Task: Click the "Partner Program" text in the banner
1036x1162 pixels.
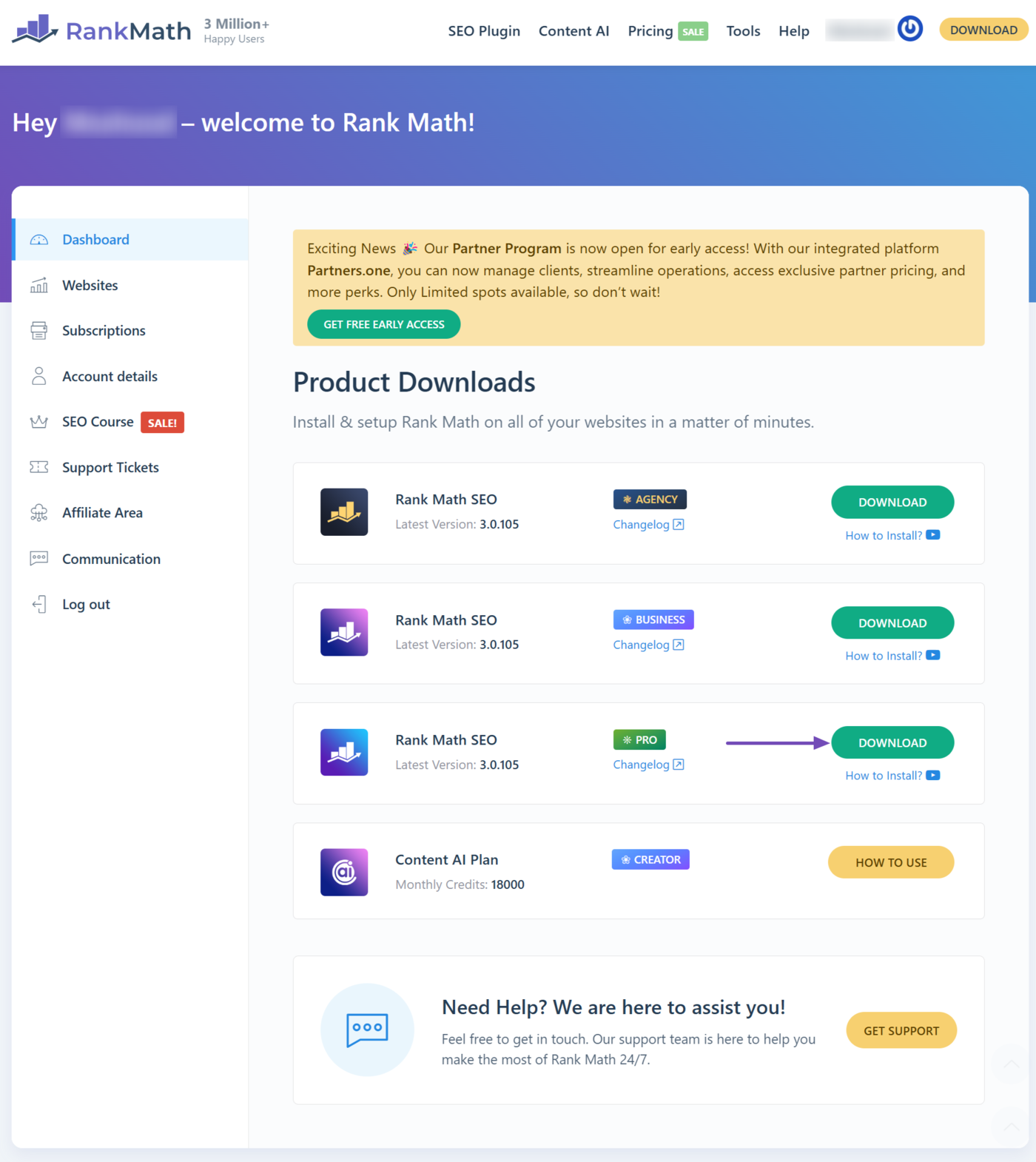Action: coord(507,249)
